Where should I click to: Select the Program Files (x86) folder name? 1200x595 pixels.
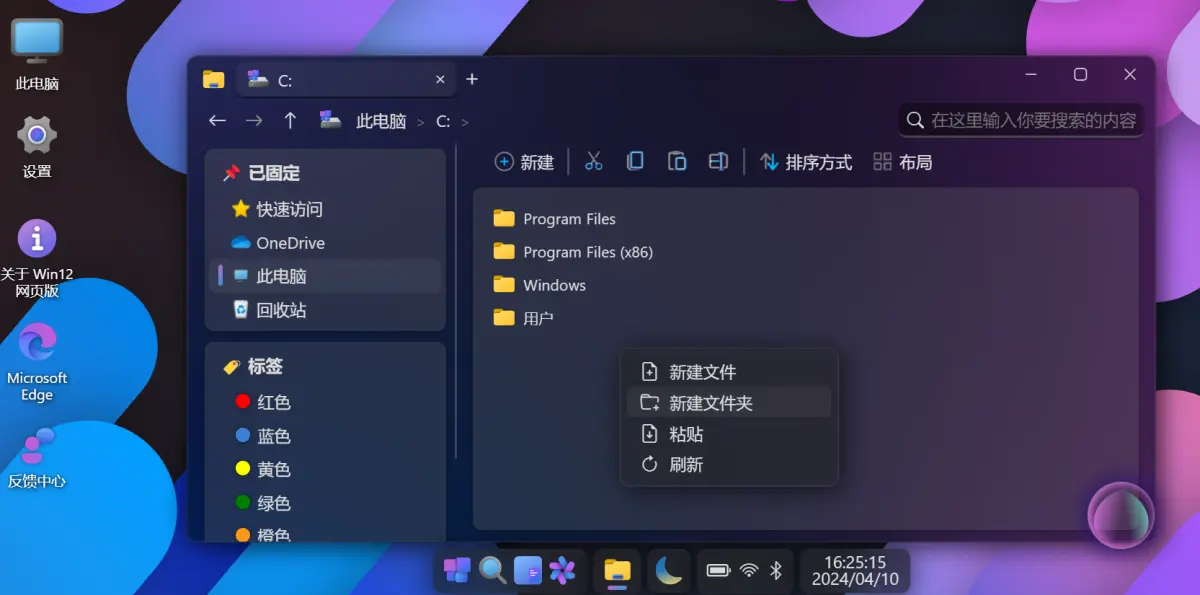(x=588, y=252)
